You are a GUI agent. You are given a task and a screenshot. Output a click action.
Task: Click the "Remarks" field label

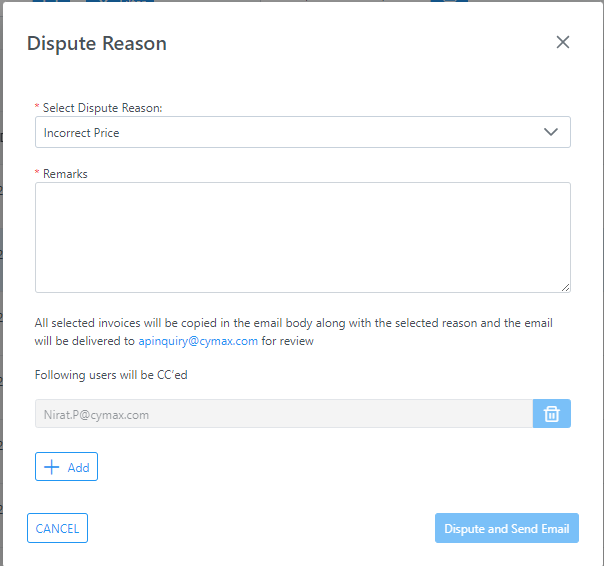pos(65,174)
